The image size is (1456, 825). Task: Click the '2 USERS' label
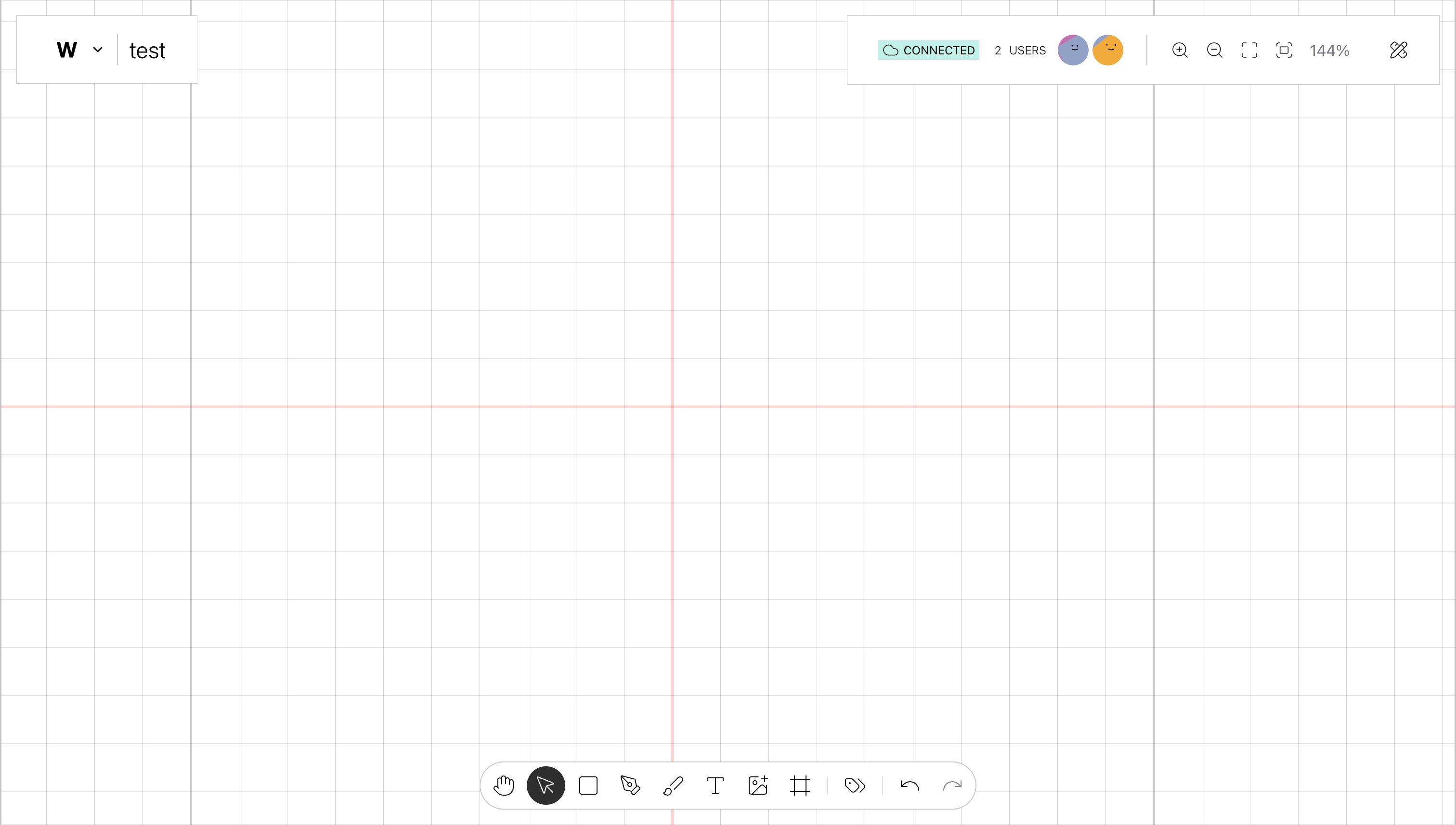[1020, 51]
